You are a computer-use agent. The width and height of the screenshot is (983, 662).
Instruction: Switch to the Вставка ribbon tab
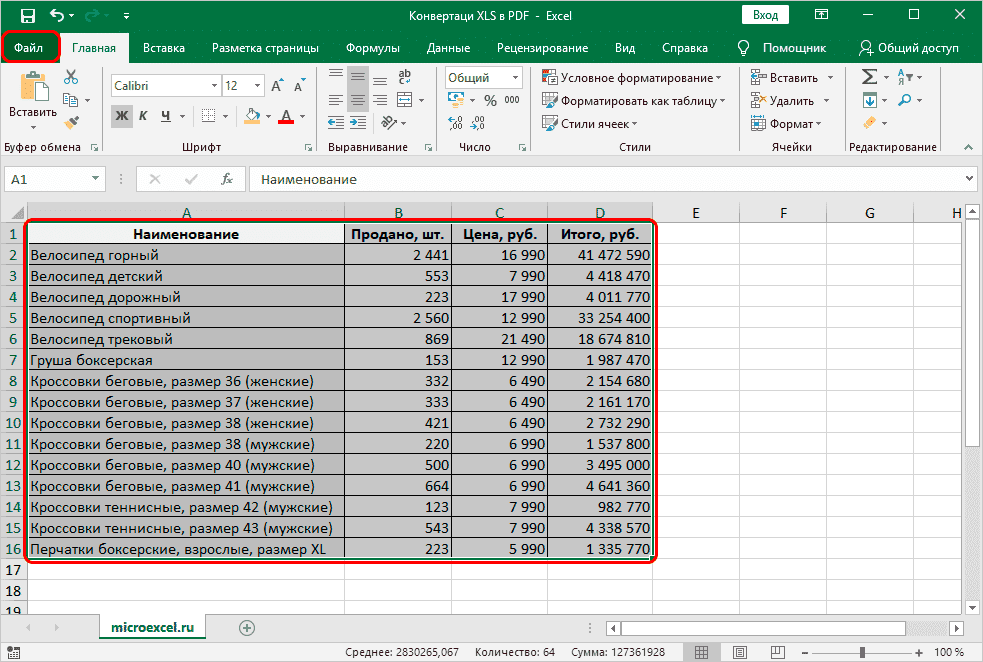[x=164, y=47]
